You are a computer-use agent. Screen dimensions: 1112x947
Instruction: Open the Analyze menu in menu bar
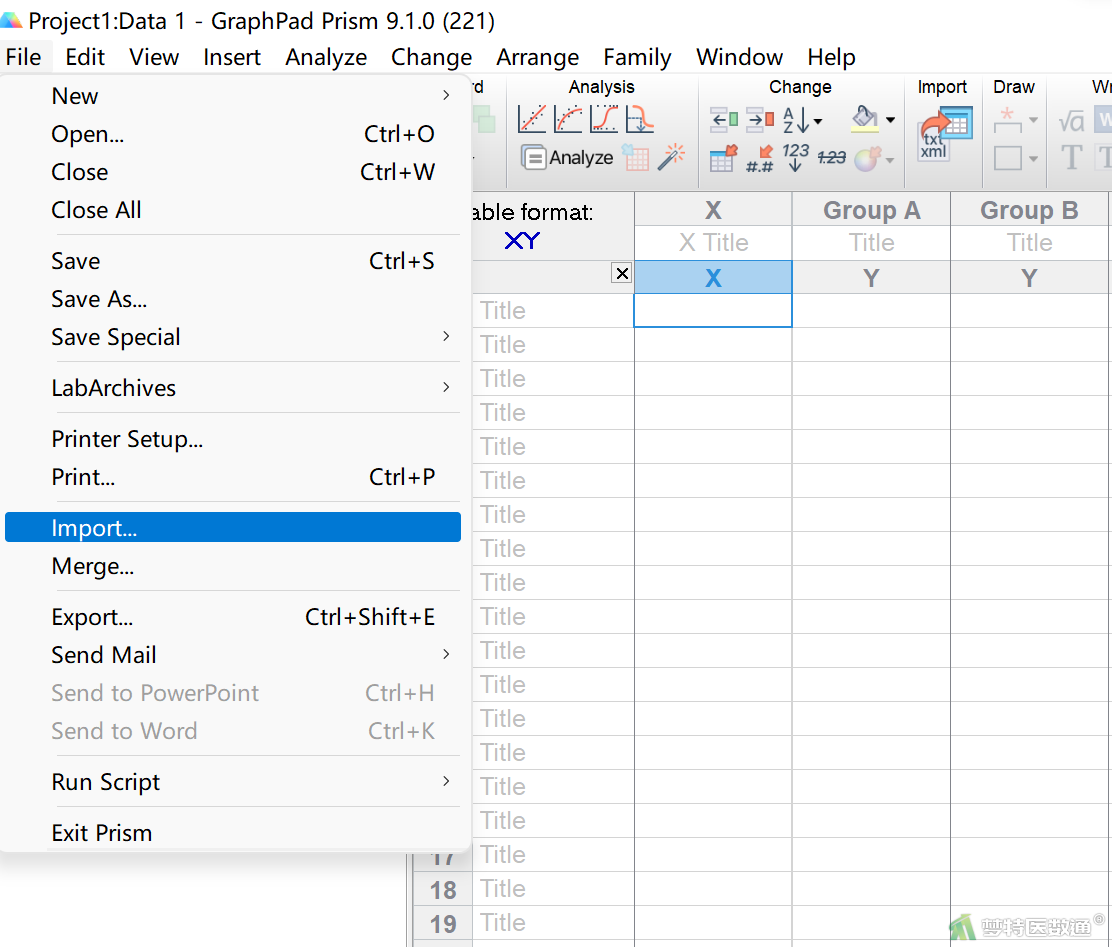pyautogui.click(x=326, y=57)
